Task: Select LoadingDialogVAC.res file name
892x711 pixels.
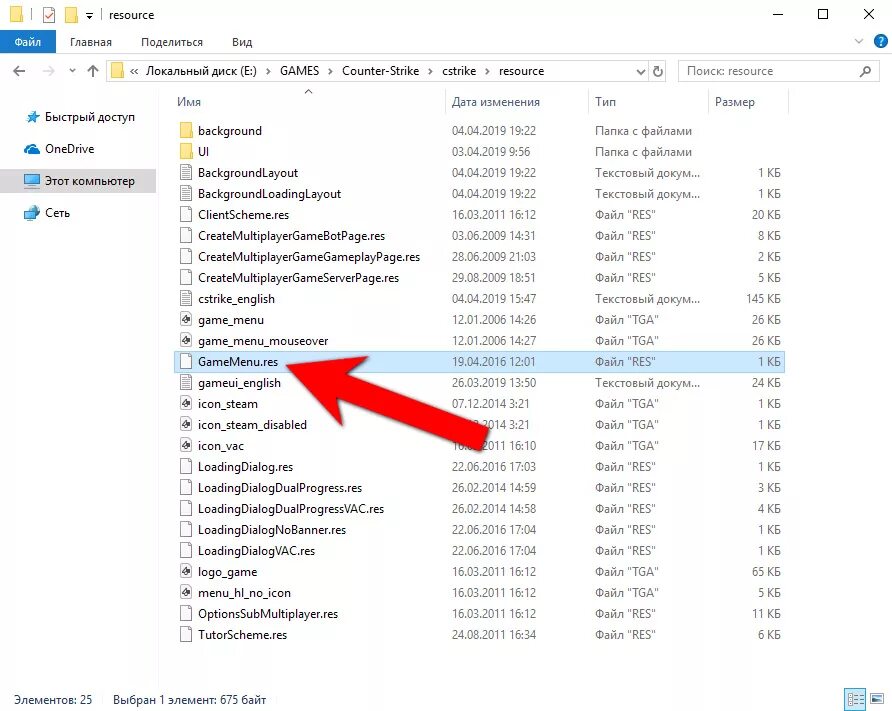Action: [x=256, y=551]
